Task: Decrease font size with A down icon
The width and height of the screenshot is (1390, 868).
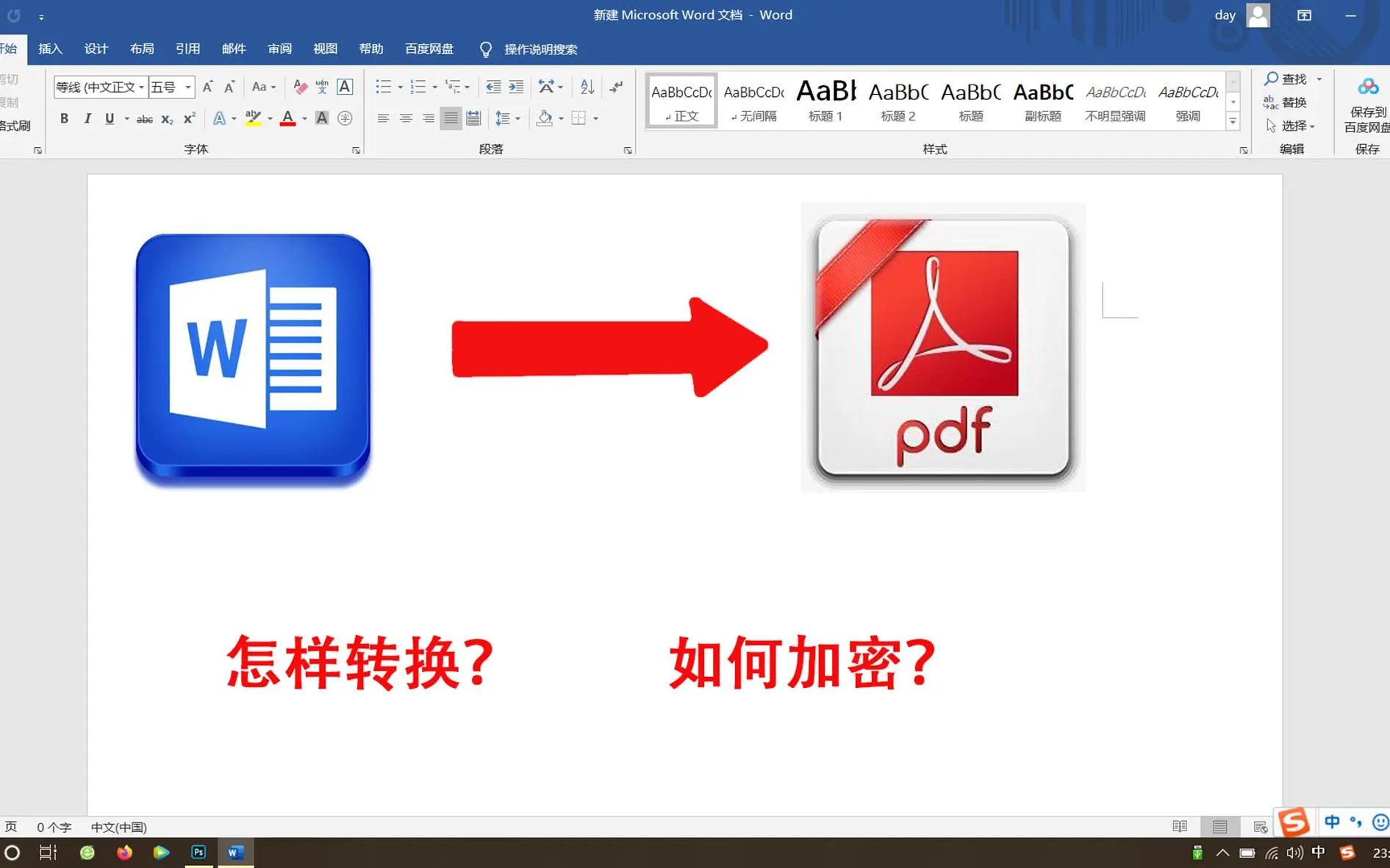Action: click(229, 87)
